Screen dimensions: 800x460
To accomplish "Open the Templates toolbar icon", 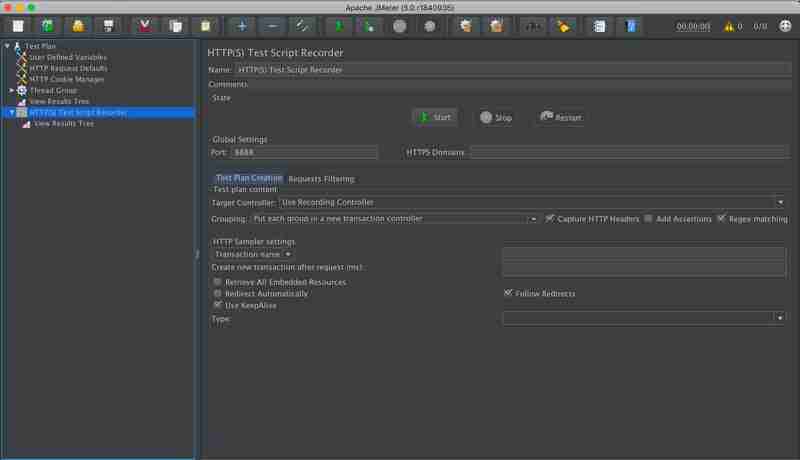I will (x=47, y=26).
